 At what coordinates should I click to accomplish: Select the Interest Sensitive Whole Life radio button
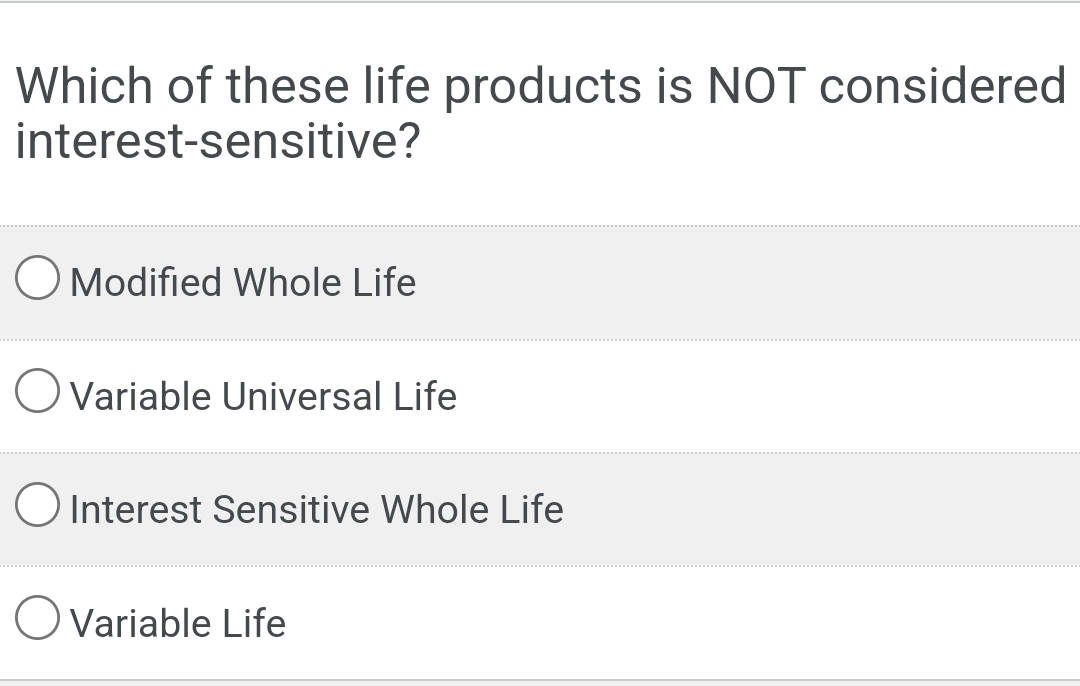[x=36, y=504]
